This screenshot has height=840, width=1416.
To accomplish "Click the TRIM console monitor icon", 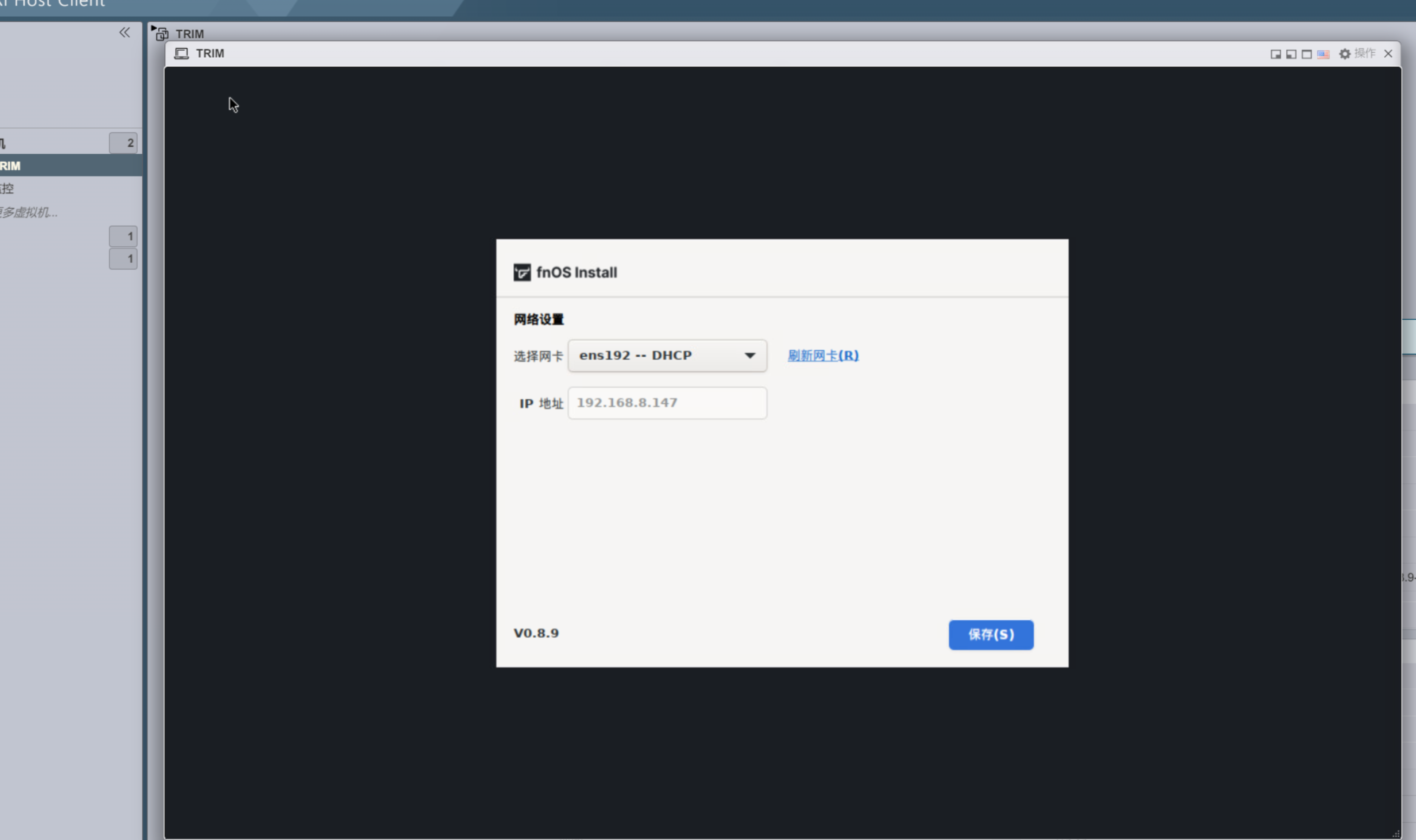I will [x=181, y=54].
